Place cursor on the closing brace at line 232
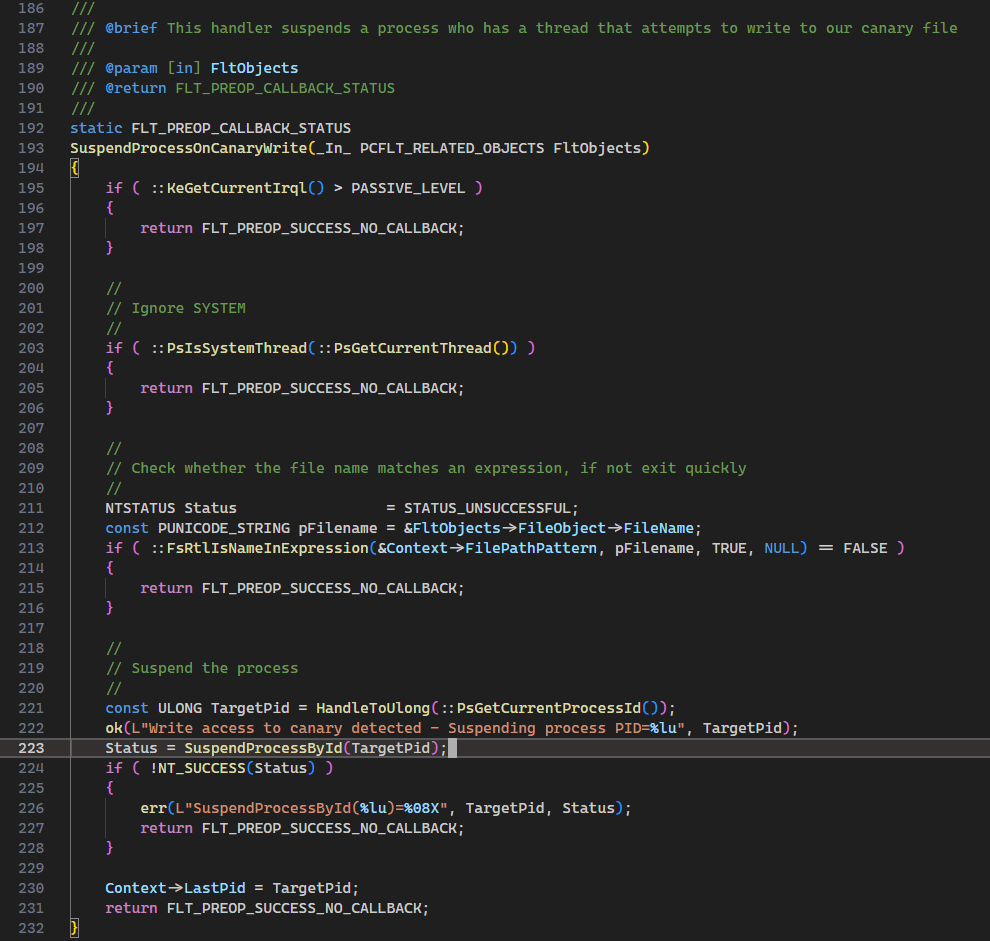This screenshot has height=941, width=990. click(x=74, y=927)
